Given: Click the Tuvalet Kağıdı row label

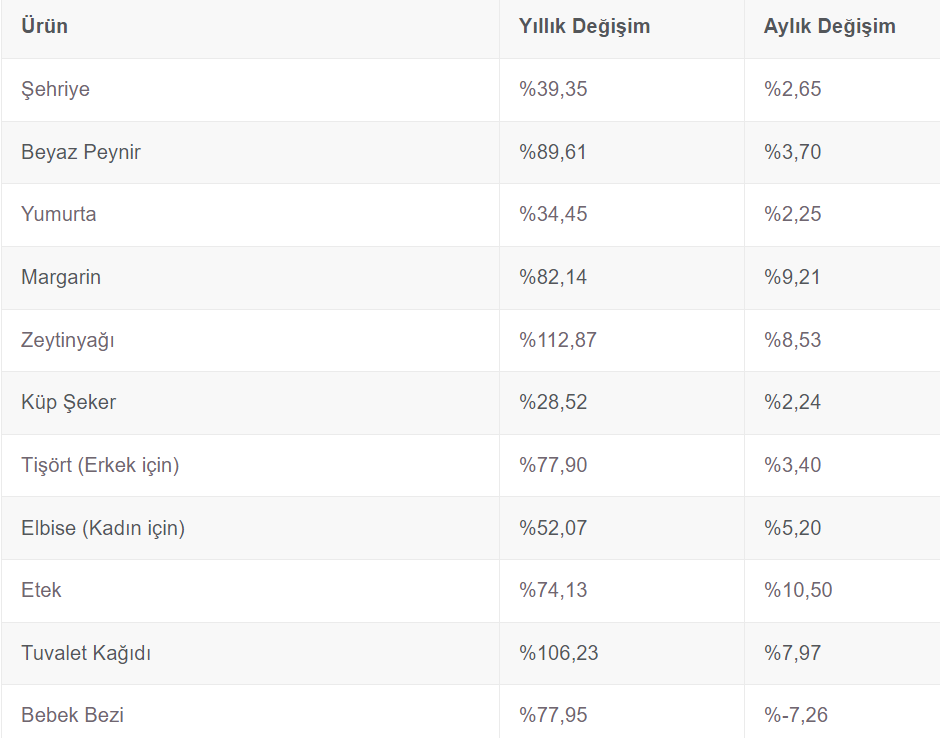Looking at the screenshot, I should (86, 654).
